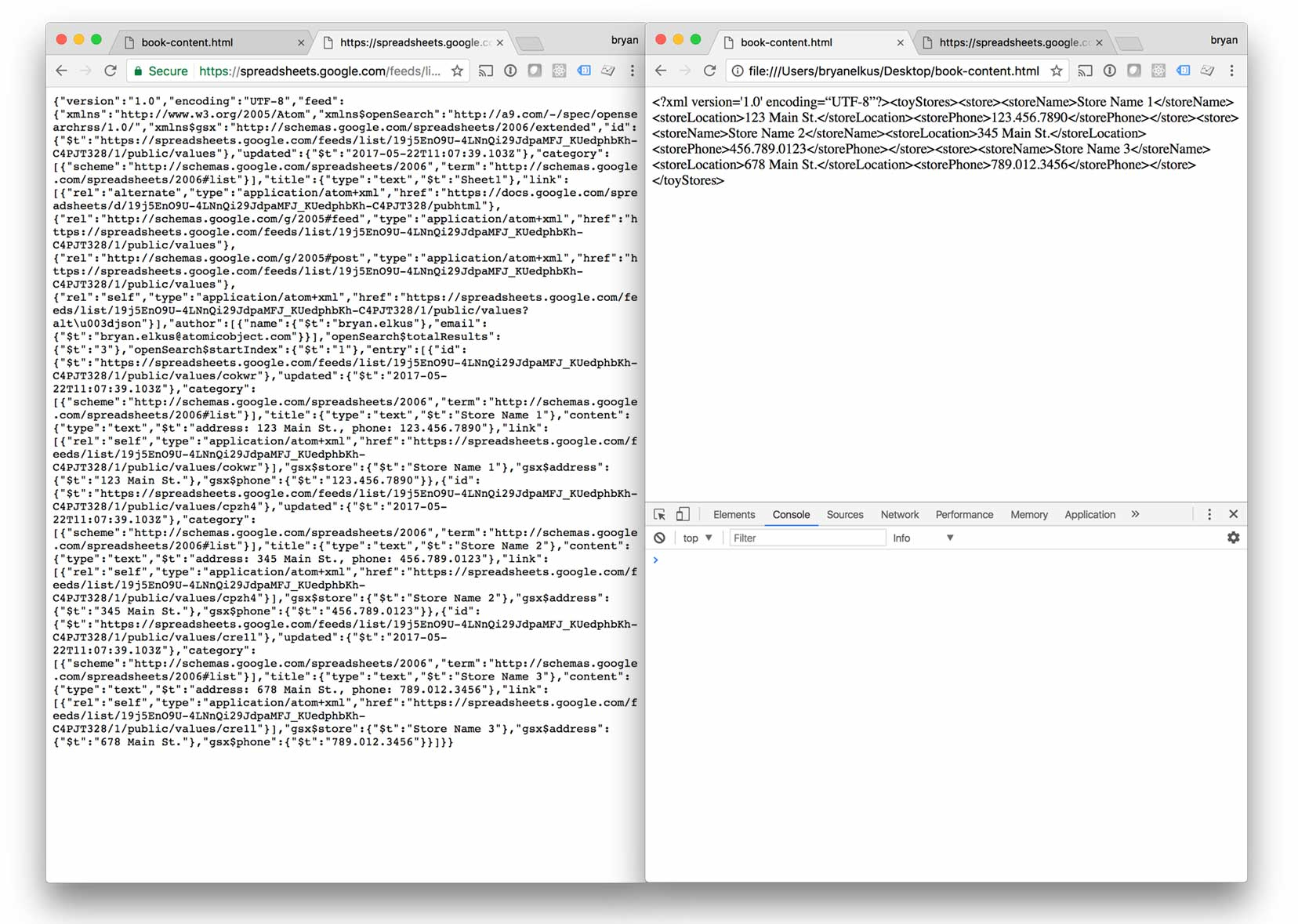Screen dimensions: 1298x924
Task: Open the Sources tab in DevTools
Action: [x=845, y=515]
